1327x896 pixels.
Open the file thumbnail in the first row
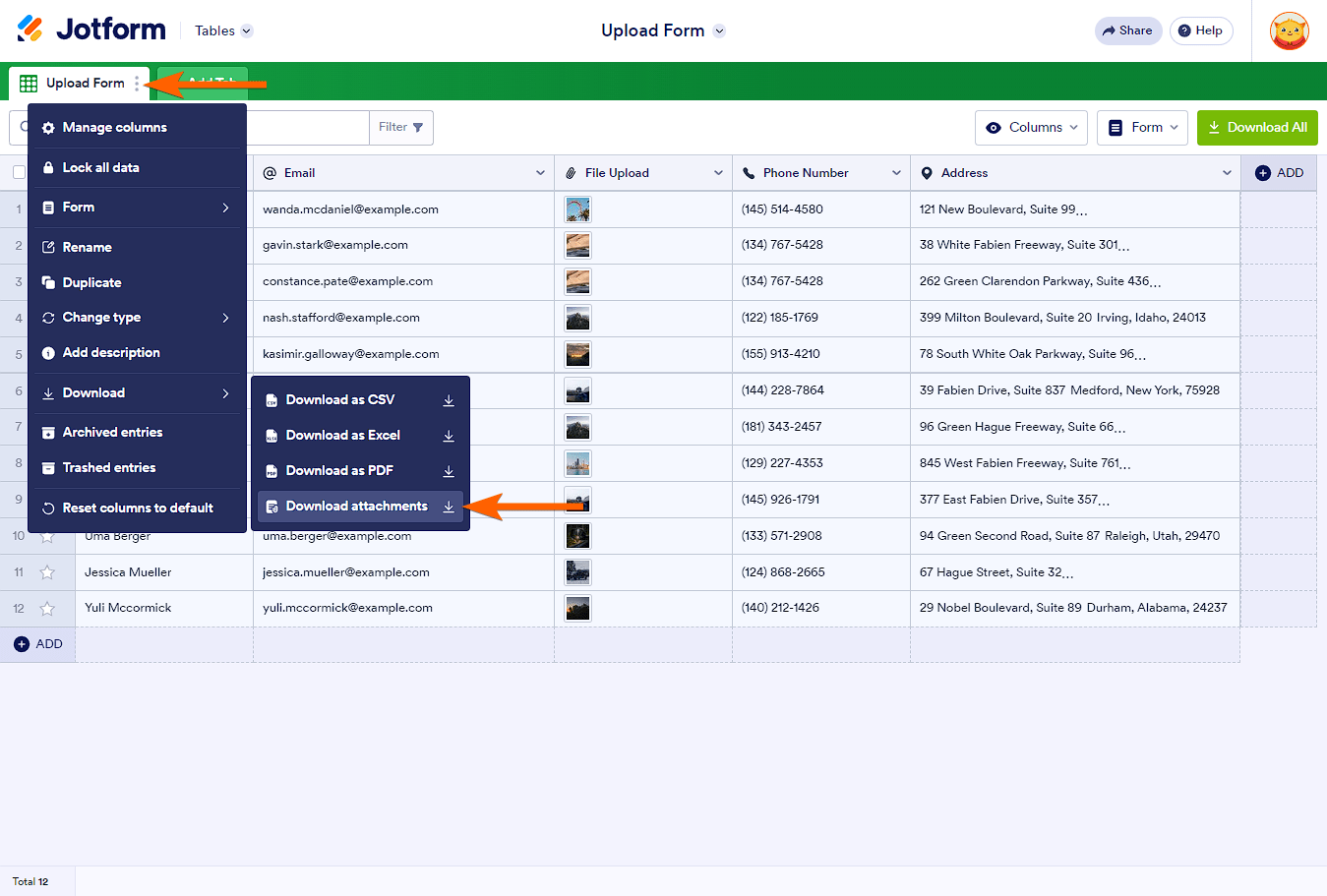(577, 209)
